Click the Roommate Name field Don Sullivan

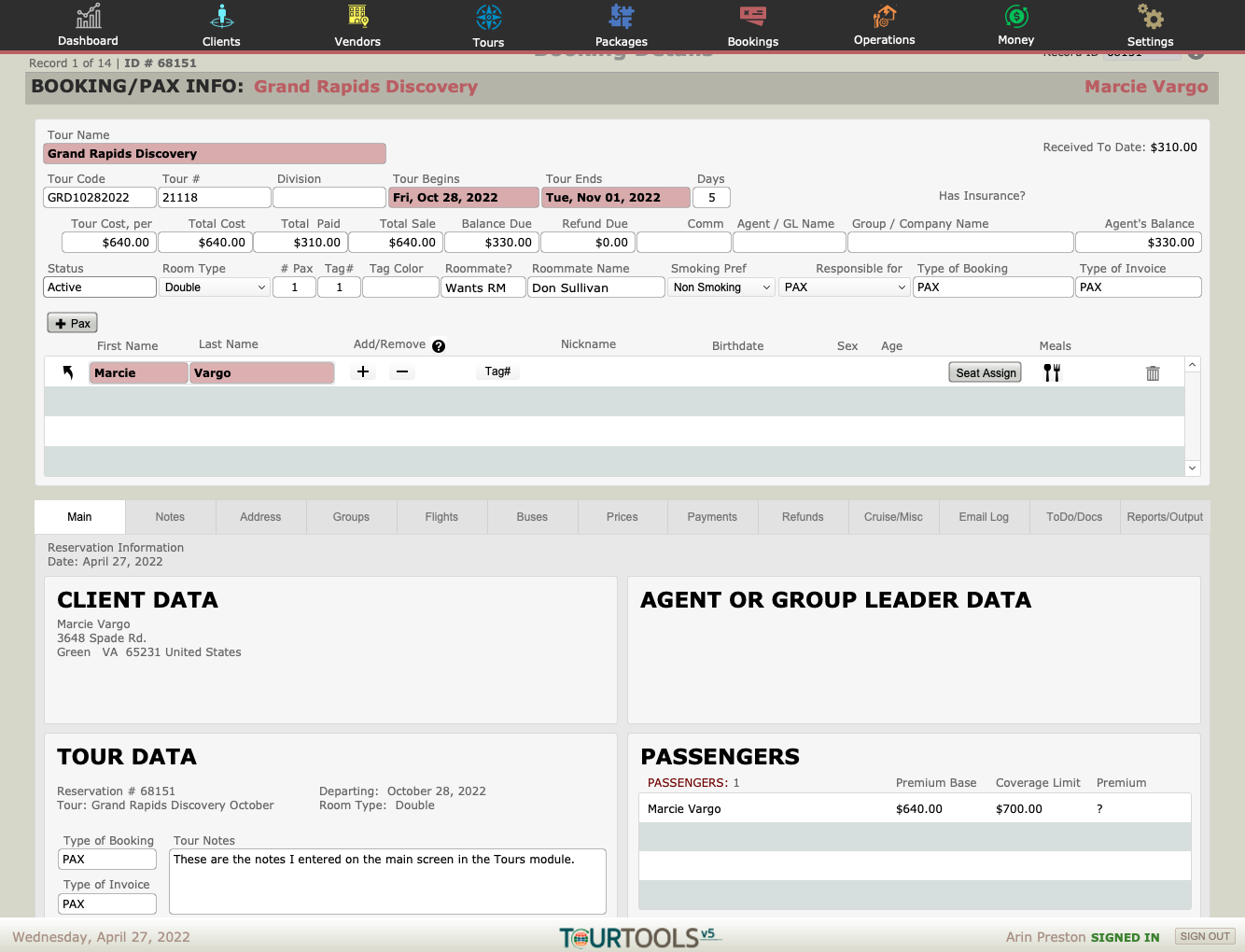(596, 287)
